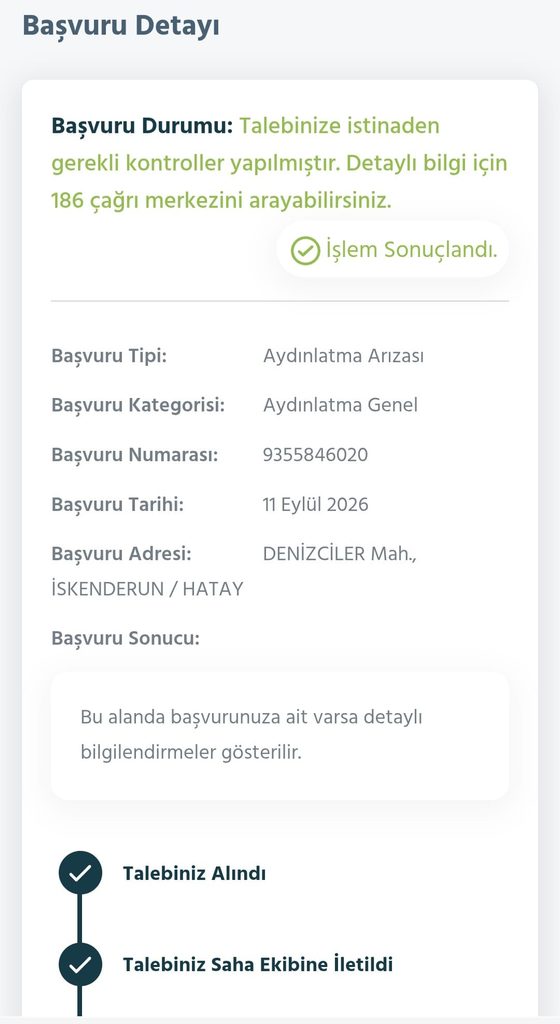Click the application number 9355846020
Screen dimensions: 560x1024
pyautogui.click(x=316, y=455)
